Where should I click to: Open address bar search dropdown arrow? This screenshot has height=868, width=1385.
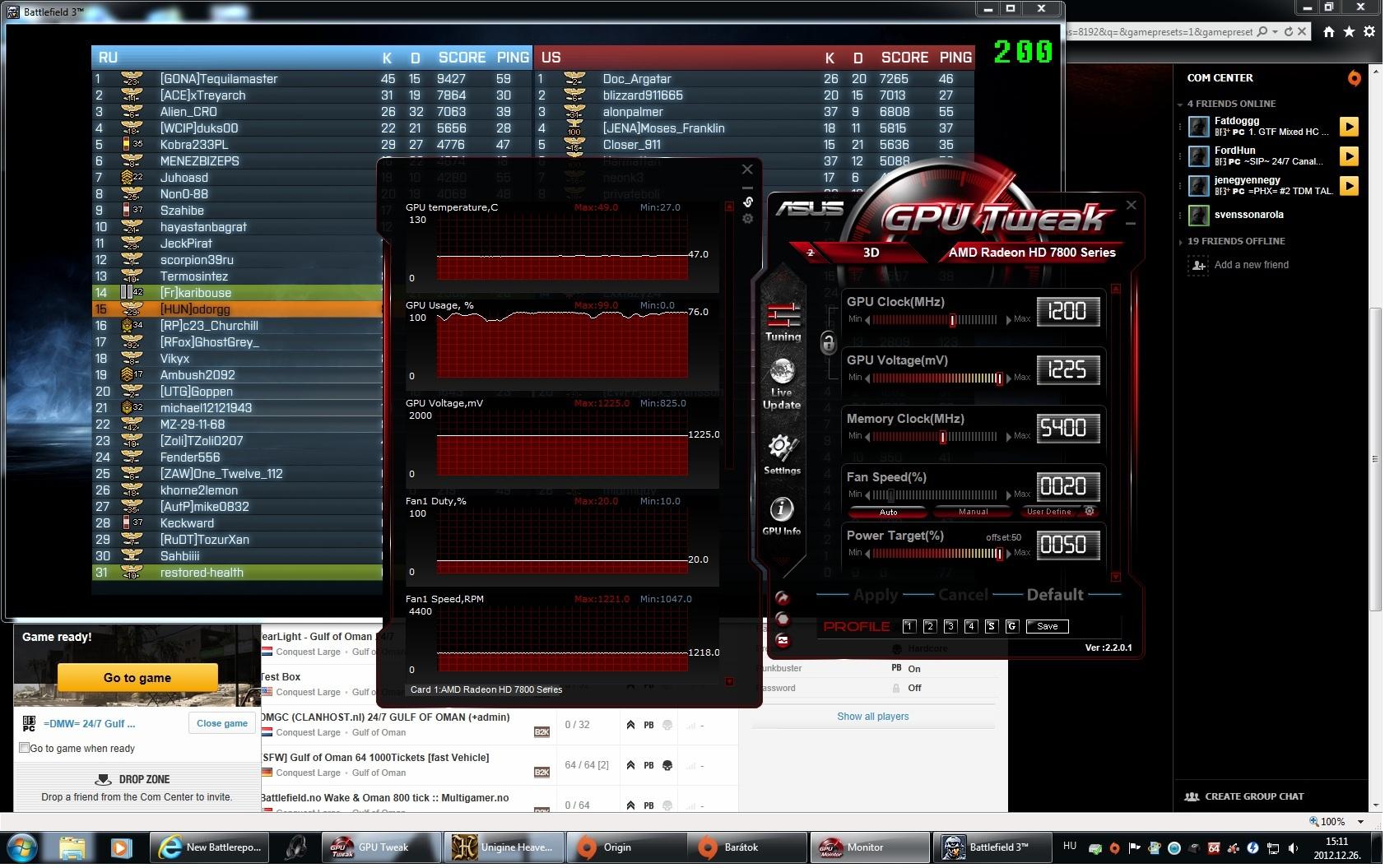(x=1275, y=32)
